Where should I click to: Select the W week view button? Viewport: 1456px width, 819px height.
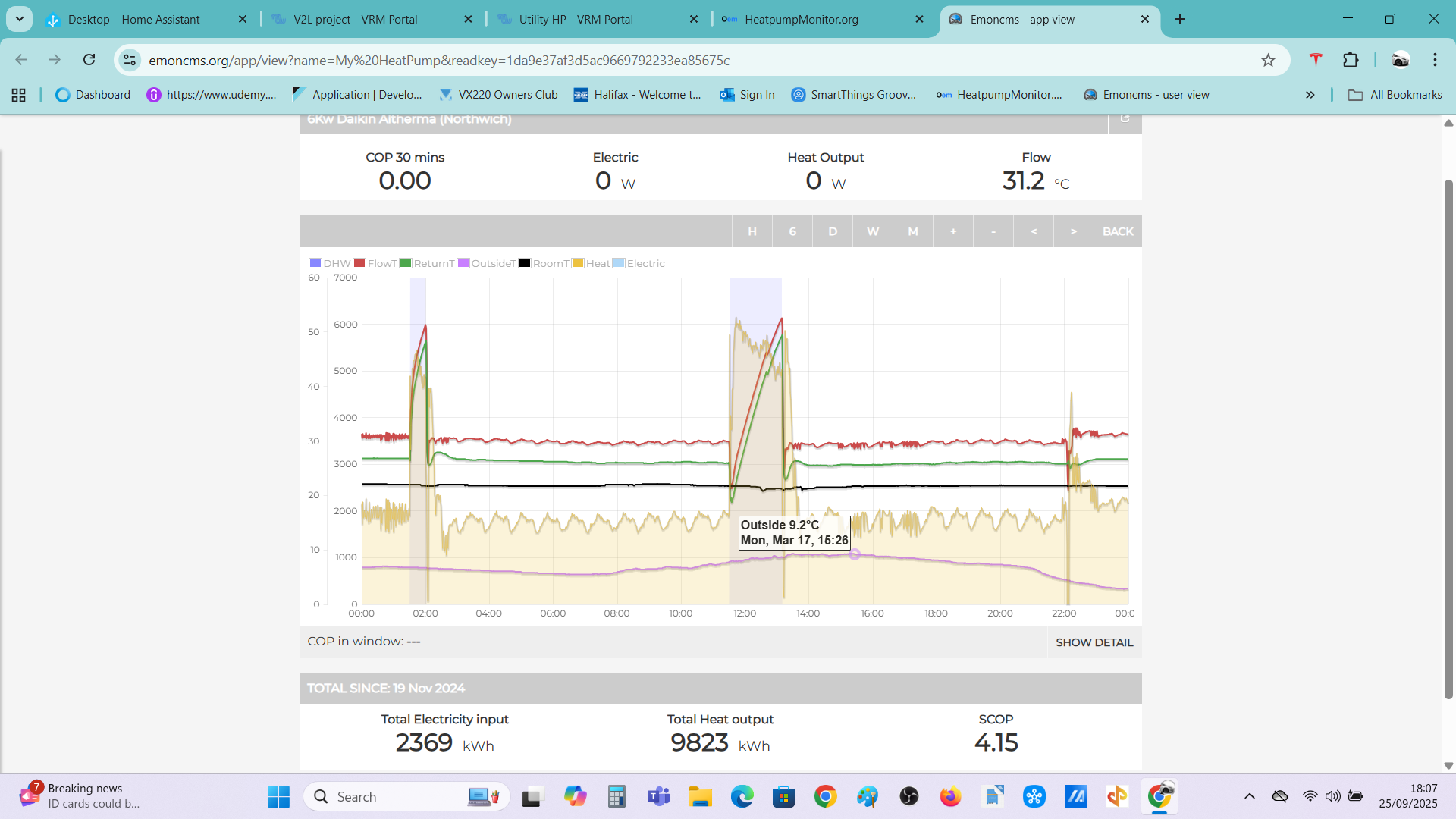tap(872, 231)
